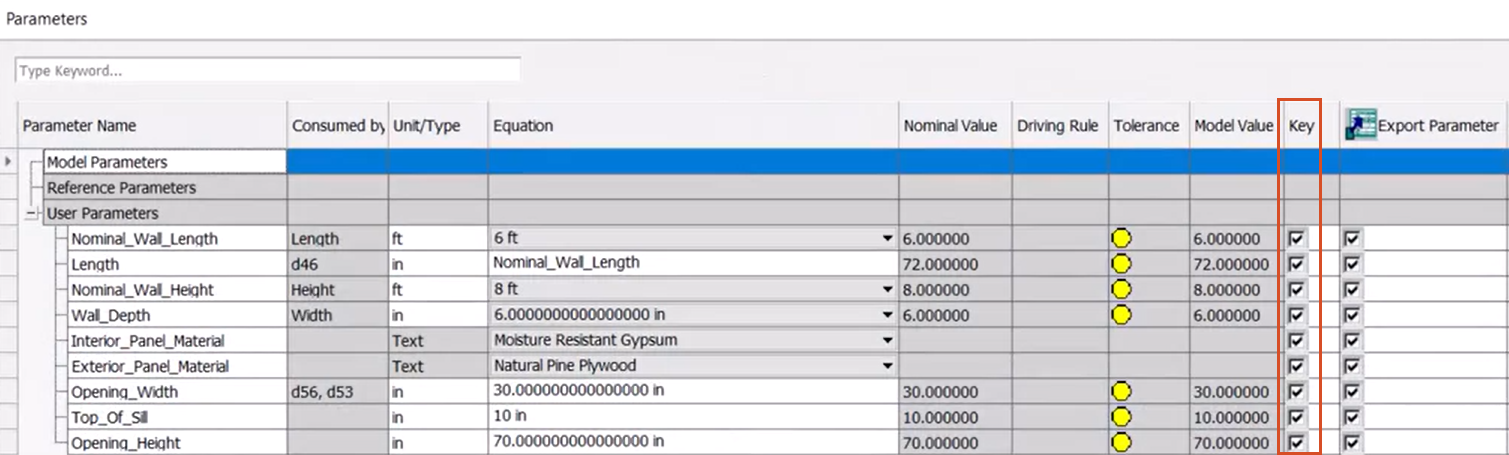Click the Tolerance column header
This screenshot has width=1509, height=455.
tap(1147, 125)
